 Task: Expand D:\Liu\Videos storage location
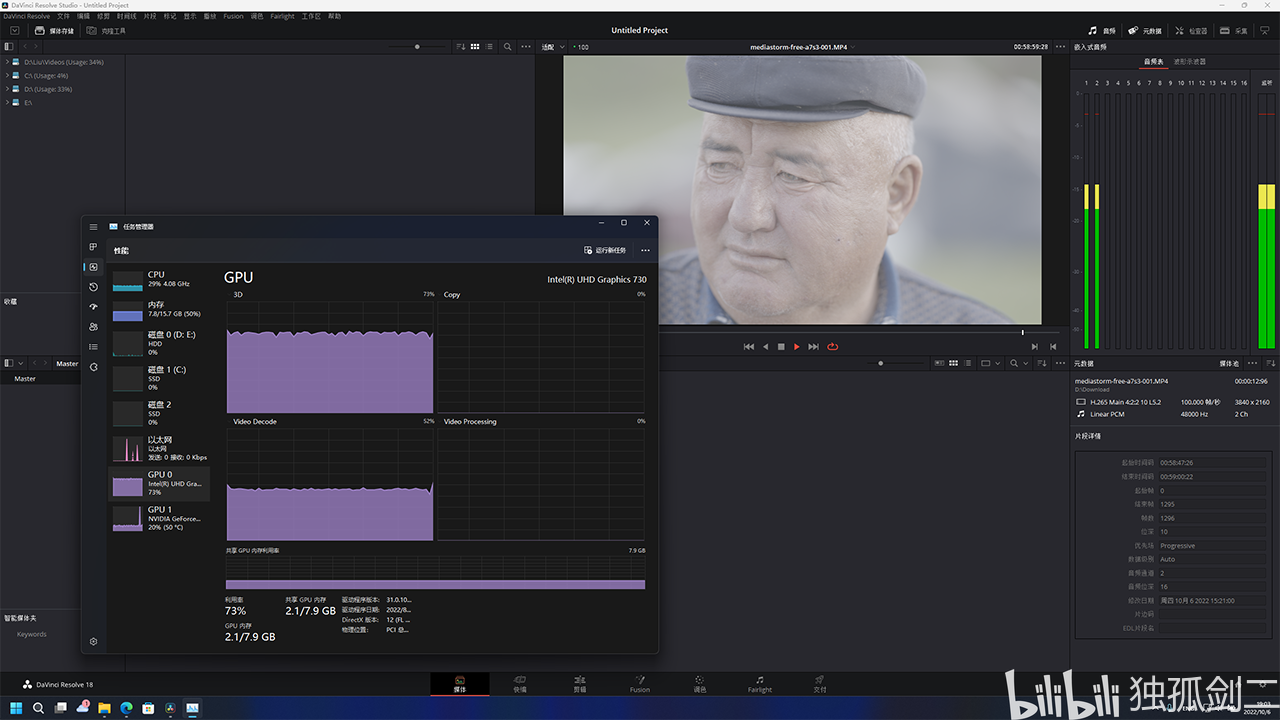[x=7, y=62]
